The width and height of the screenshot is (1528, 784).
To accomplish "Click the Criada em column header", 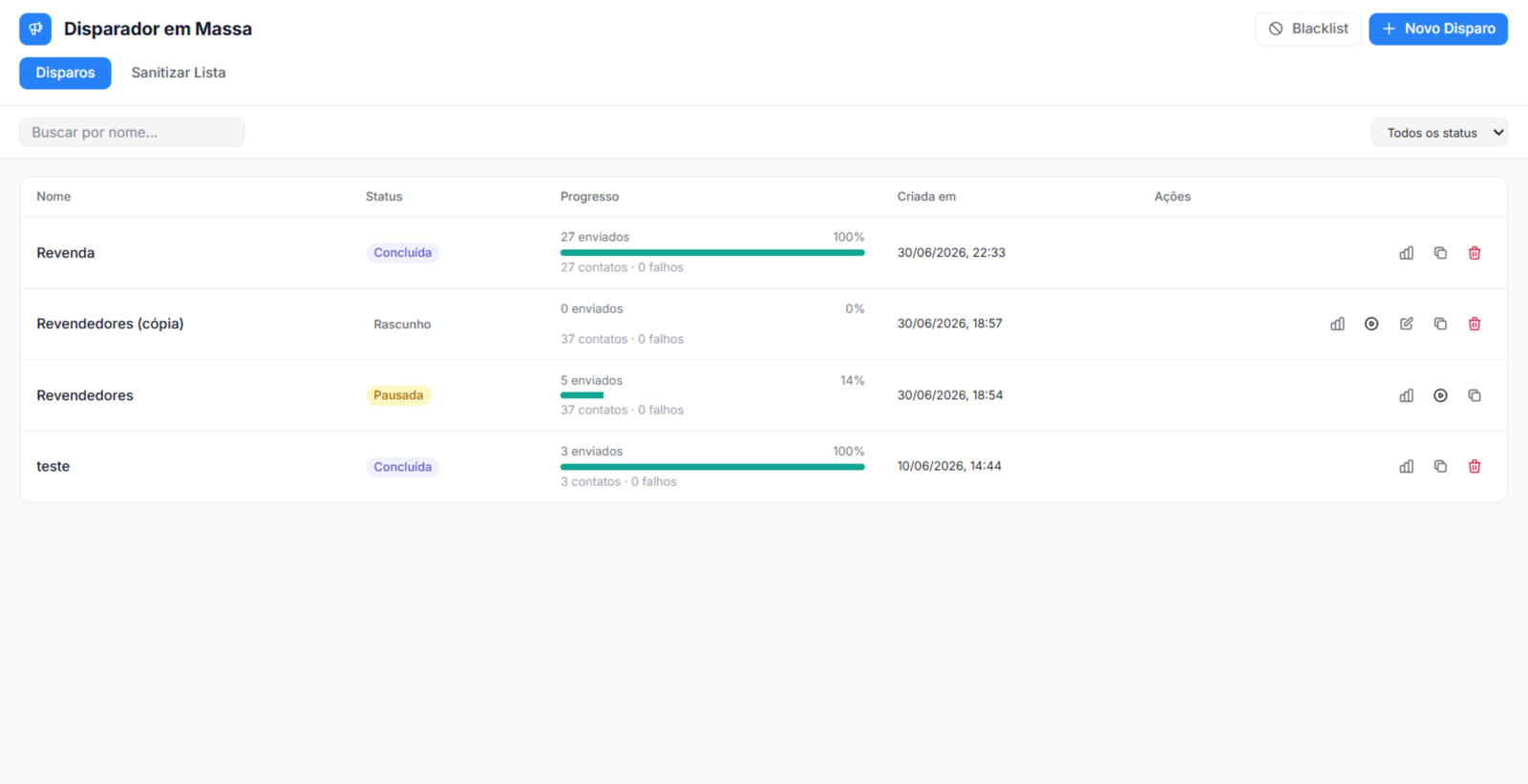I will tap(926, 197).
